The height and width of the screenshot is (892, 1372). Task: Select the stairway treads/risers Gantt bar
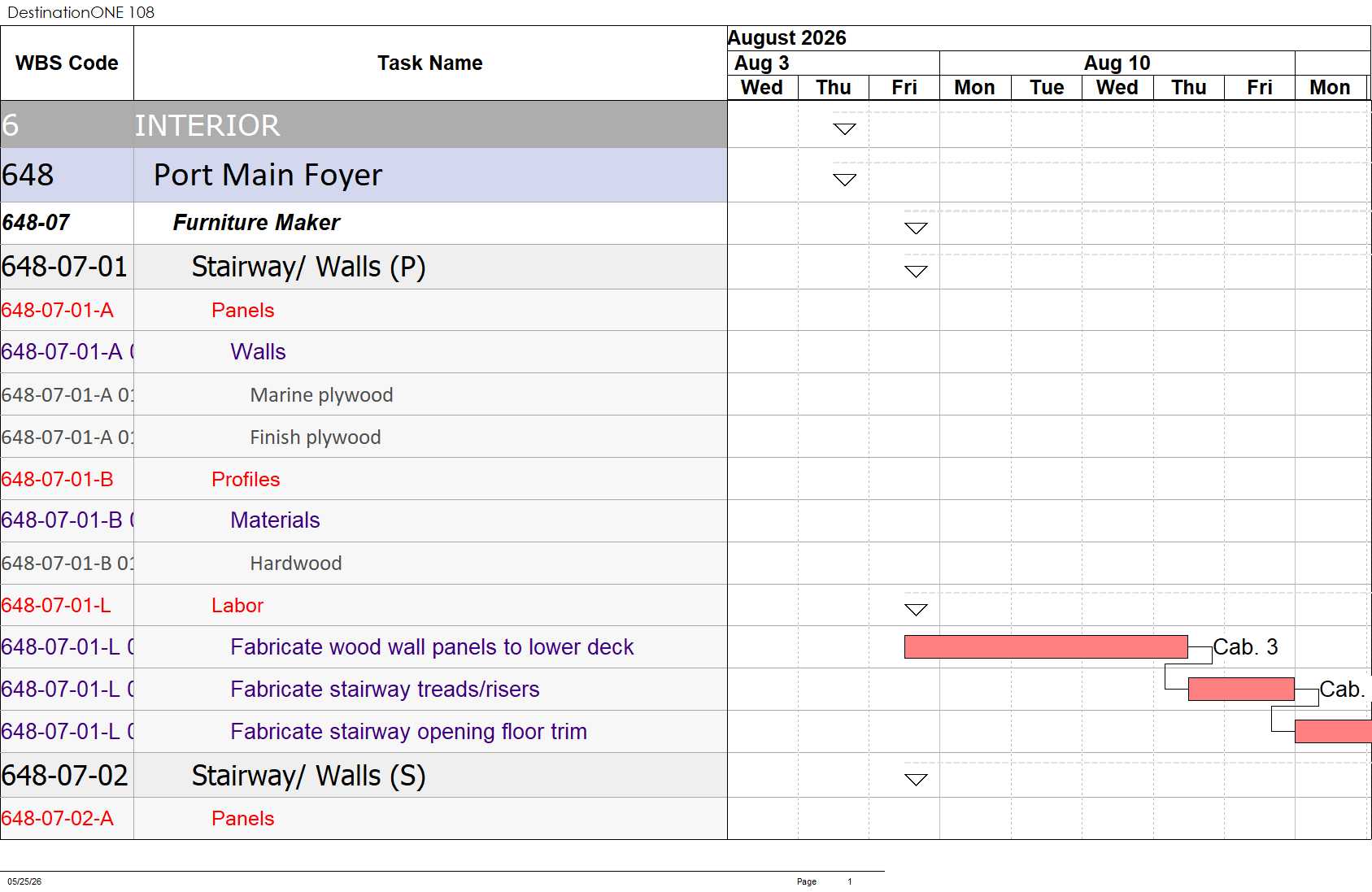coord(1241,689)
